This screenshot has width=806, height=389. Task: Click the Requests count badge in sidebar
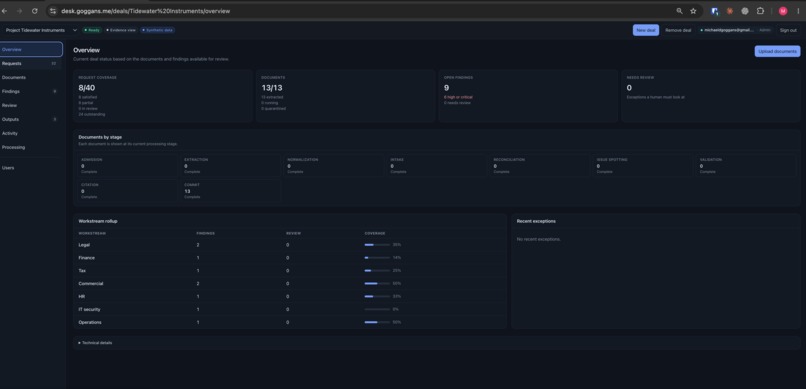coord(53,64)
